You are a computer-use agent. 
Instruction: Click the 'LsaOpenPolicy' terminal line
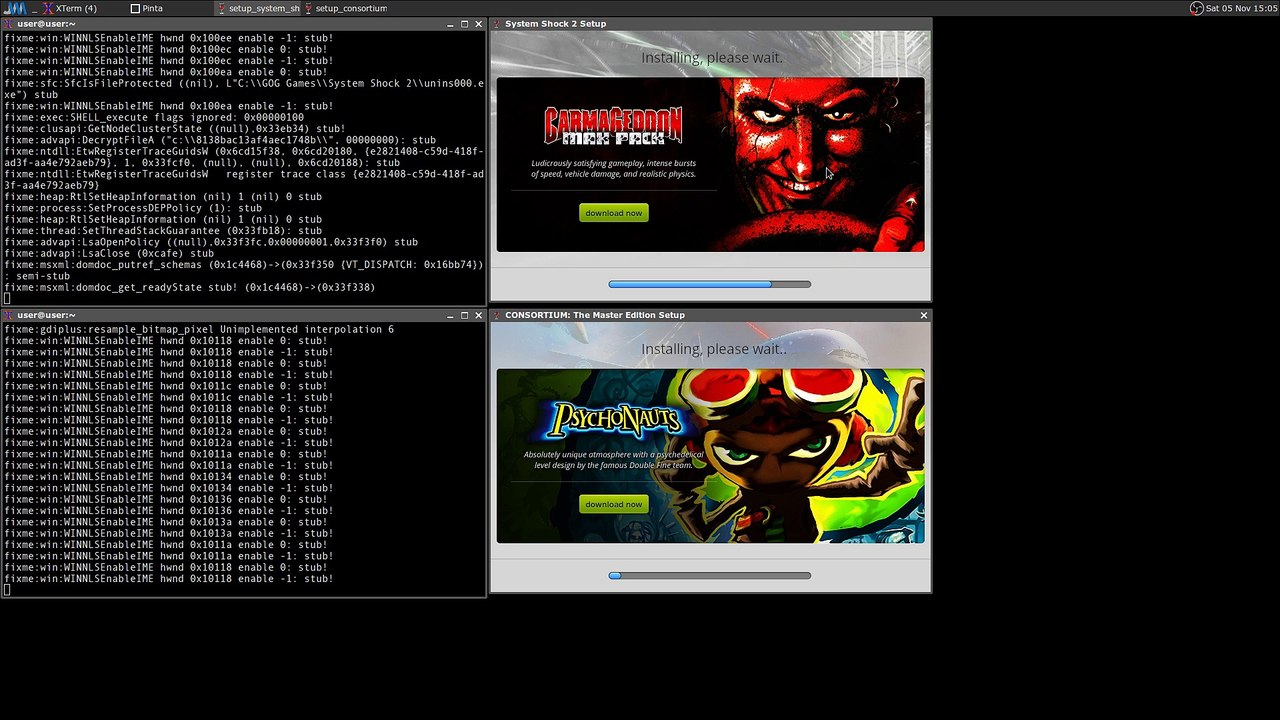pyautogui.click(x=211, y=242)
